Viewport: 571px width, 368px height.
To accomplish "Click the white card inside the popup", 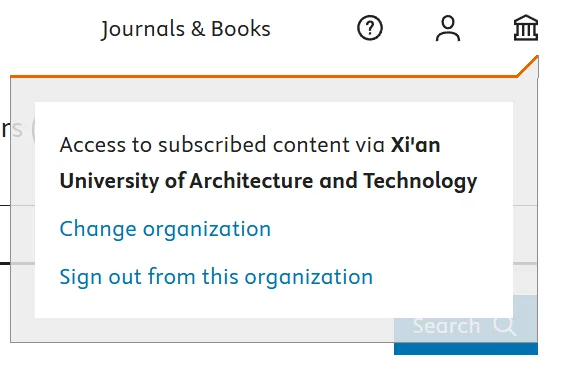I will [274, 210].
